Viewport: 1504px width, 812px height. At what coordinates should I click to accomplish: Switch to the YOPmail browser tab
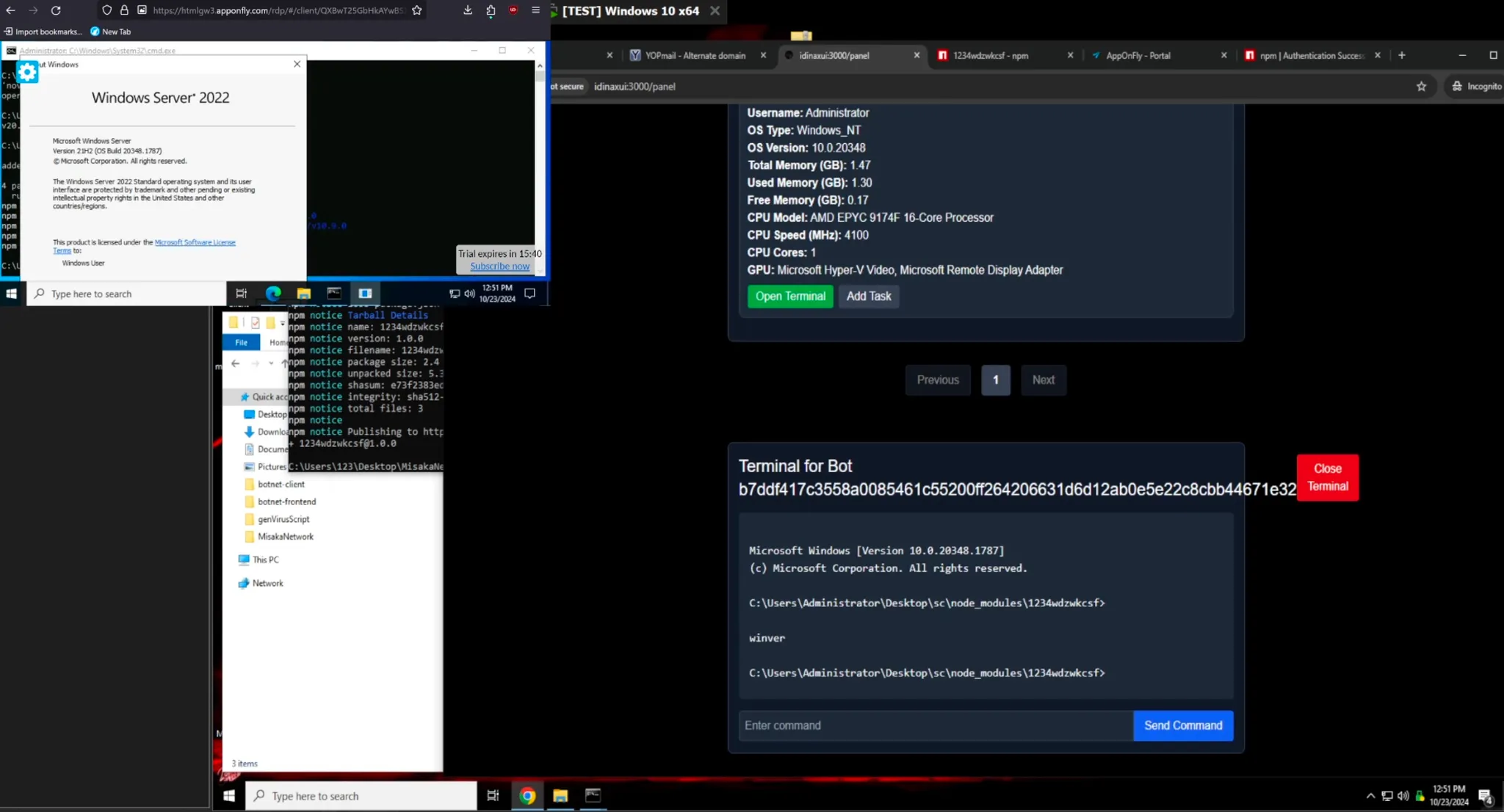(x=695, y=56)
